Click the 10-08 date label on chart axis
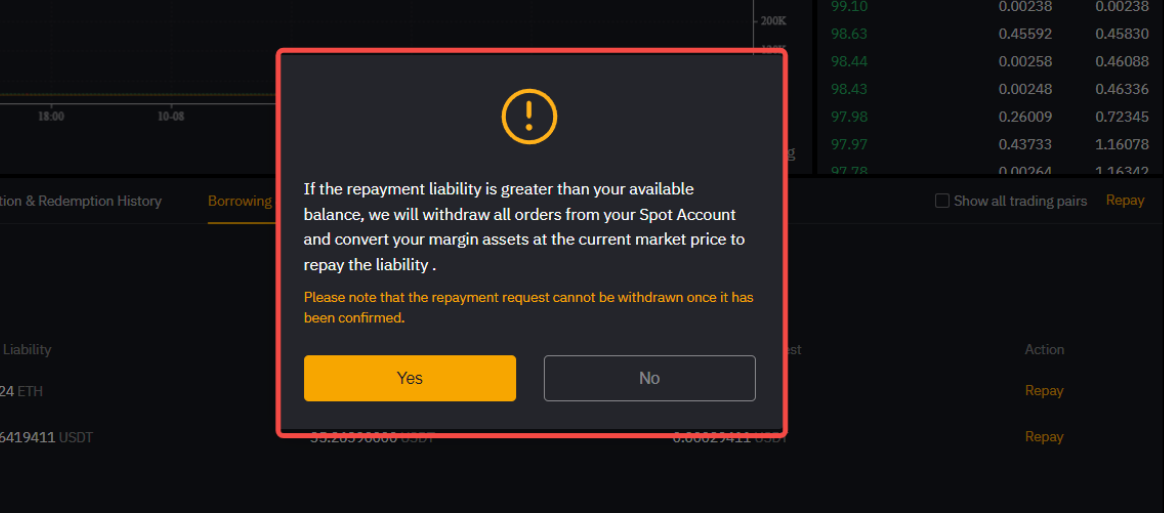The width and height of the screenshot is (1164, 513). [x=171, y=117]
